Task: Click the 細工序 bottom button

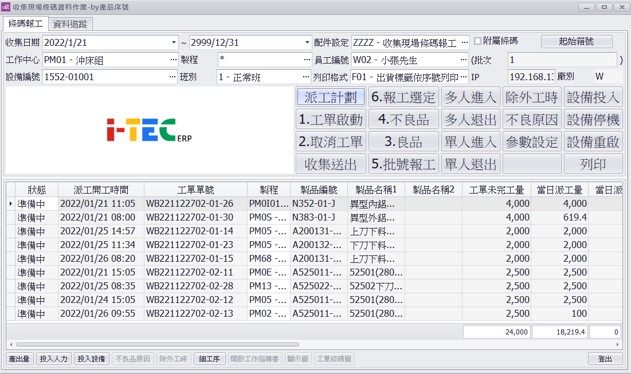Action: (210, 359)
